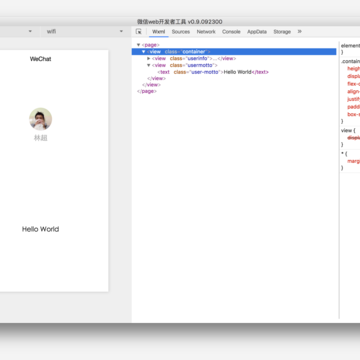Open the Wxml tab
The width and height of the screenshot is (360, 360).
pos(159,32)
